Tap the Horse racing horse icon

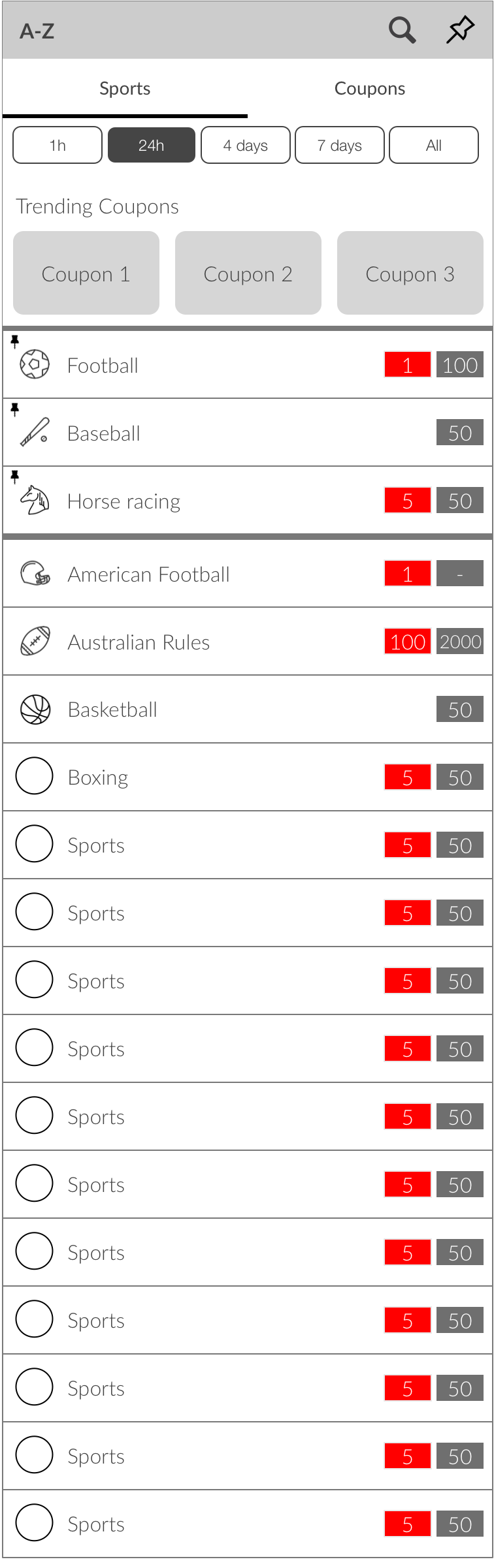point(35,501)
